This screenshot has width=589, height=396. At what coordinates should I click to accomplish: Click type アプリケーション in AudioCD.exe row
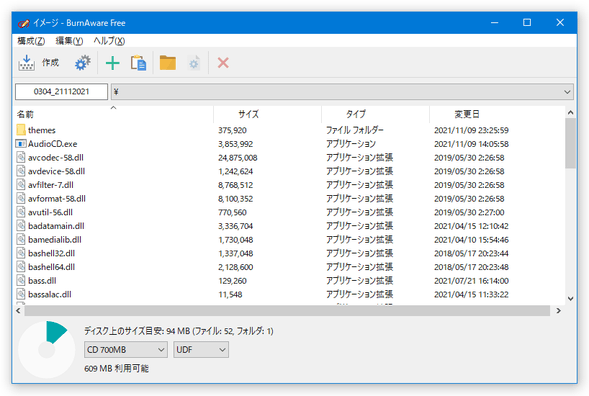click(x=351, y=144)
